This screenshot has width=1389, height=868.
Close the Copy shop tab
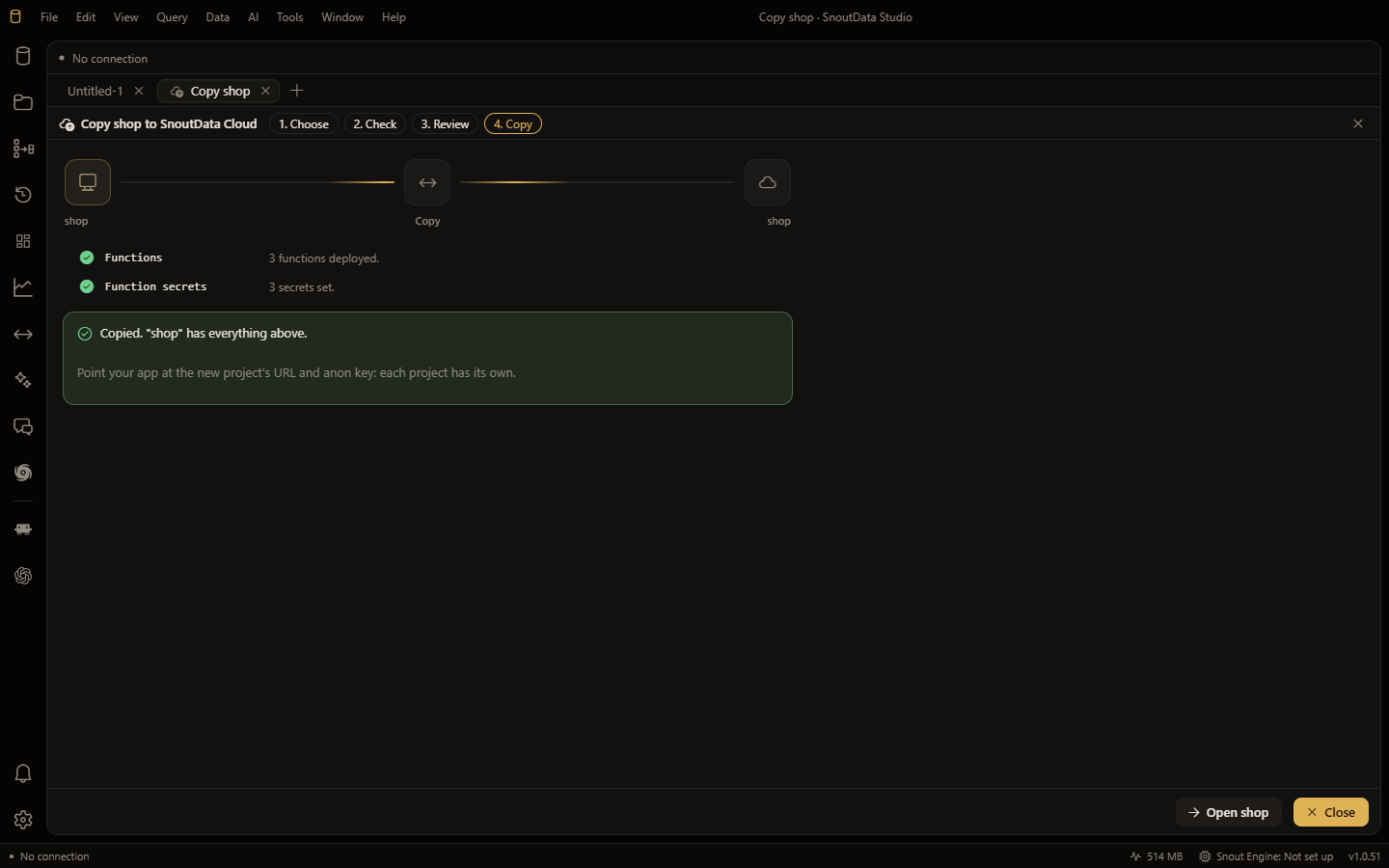(x=265, y=91)
